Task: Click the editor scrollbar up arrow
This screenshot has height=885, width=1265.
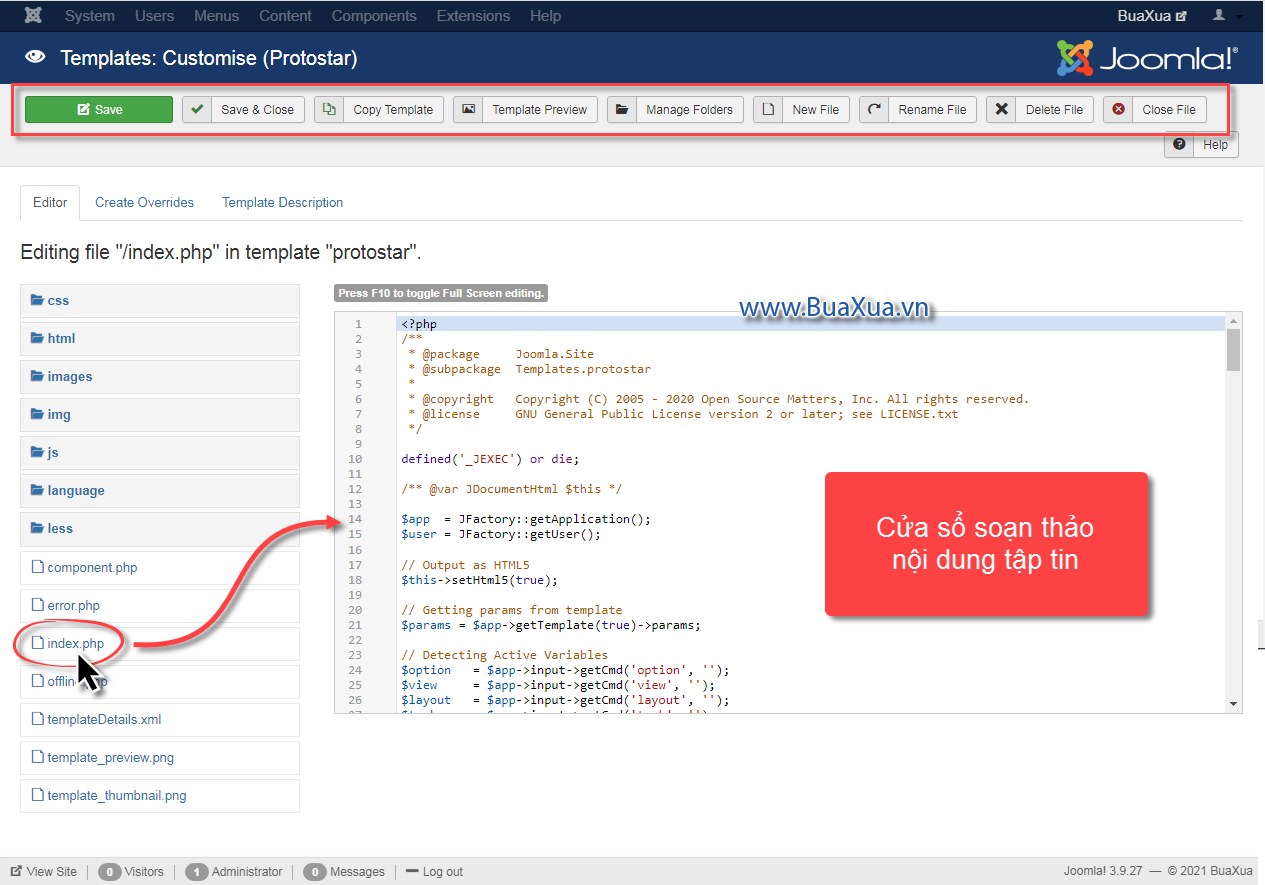Action: point(1233,320)
